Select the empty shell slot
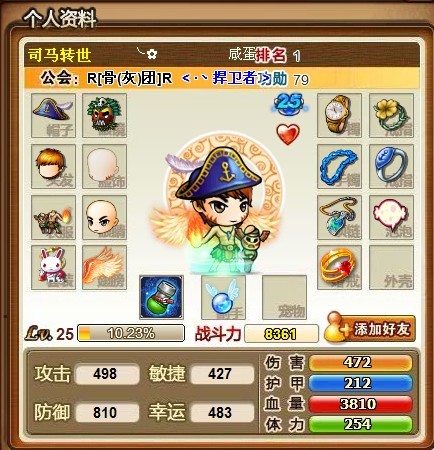The height and width of the screenshot is (450, 434). [391, 267]
